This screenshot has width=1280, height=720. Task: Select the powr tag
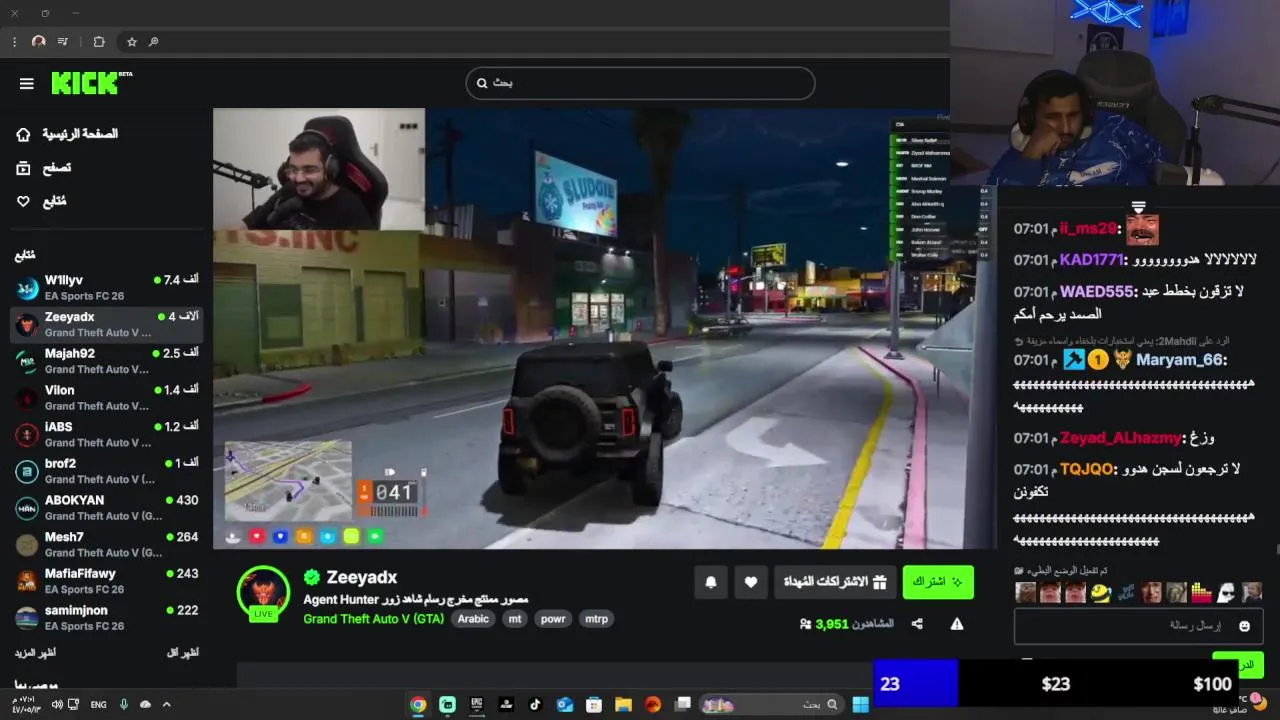pos(553,619)
